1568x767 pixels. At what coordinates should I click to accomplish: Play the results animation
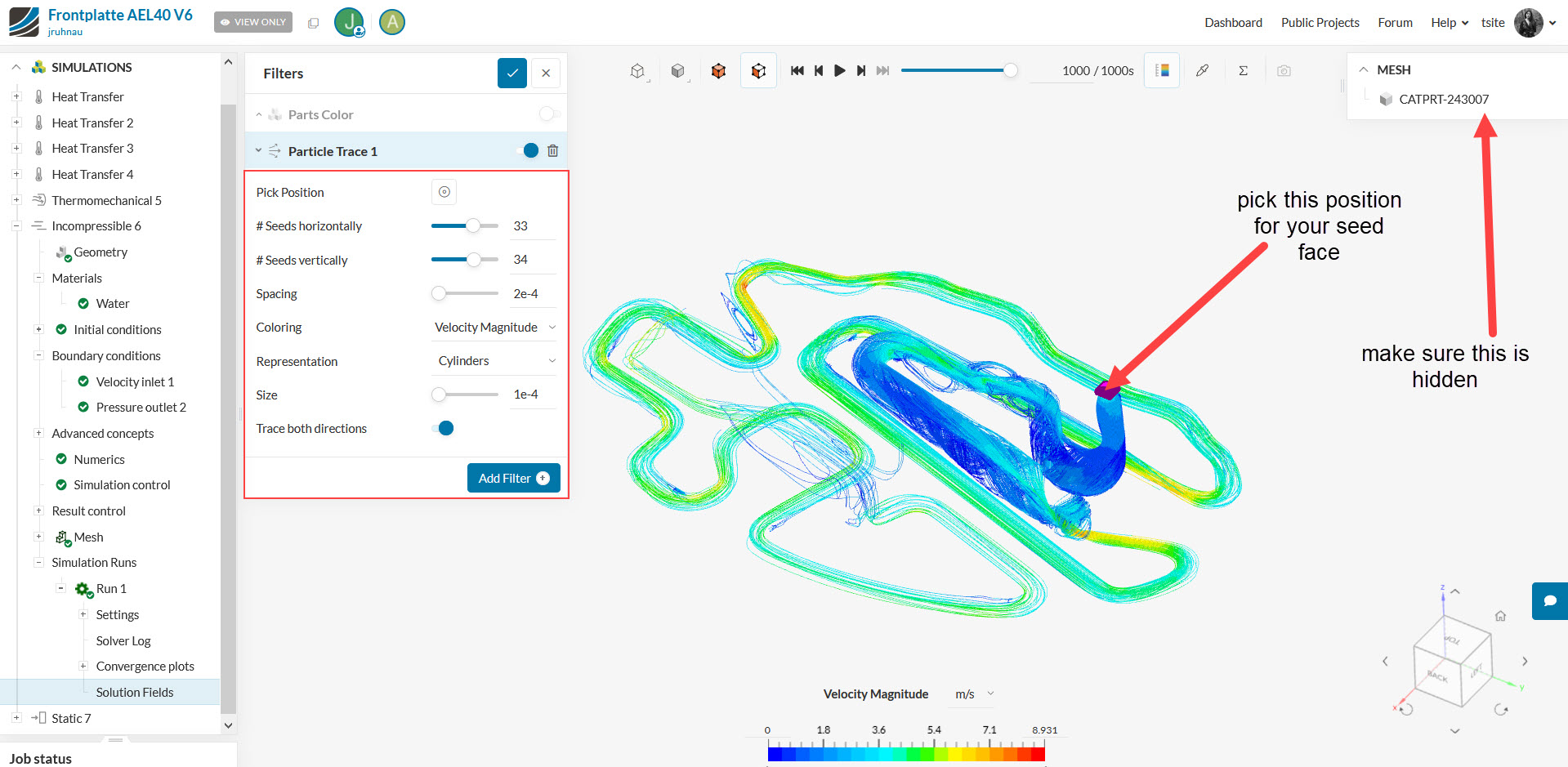tap(840, 71)
